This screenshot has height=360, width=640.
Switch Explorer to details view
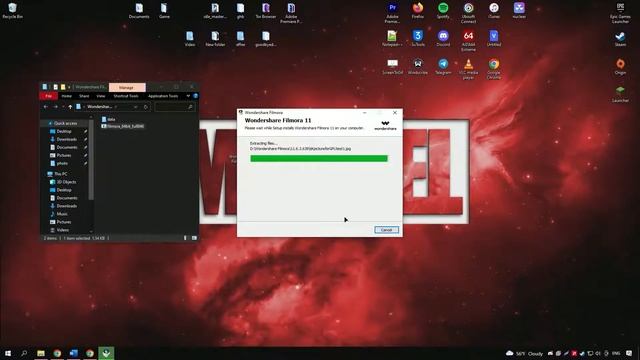185,238
